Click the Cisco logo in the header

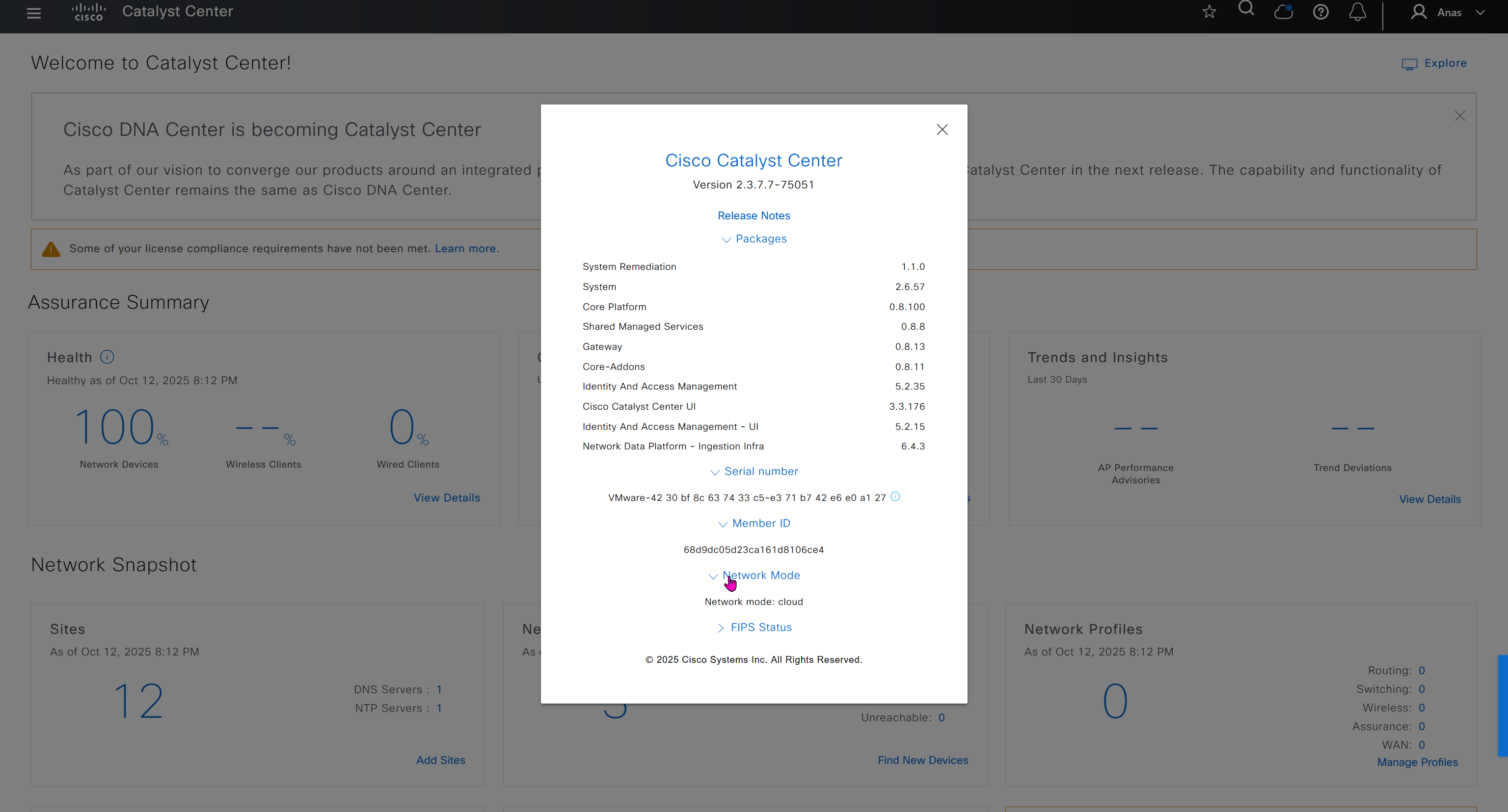point(88,12)
